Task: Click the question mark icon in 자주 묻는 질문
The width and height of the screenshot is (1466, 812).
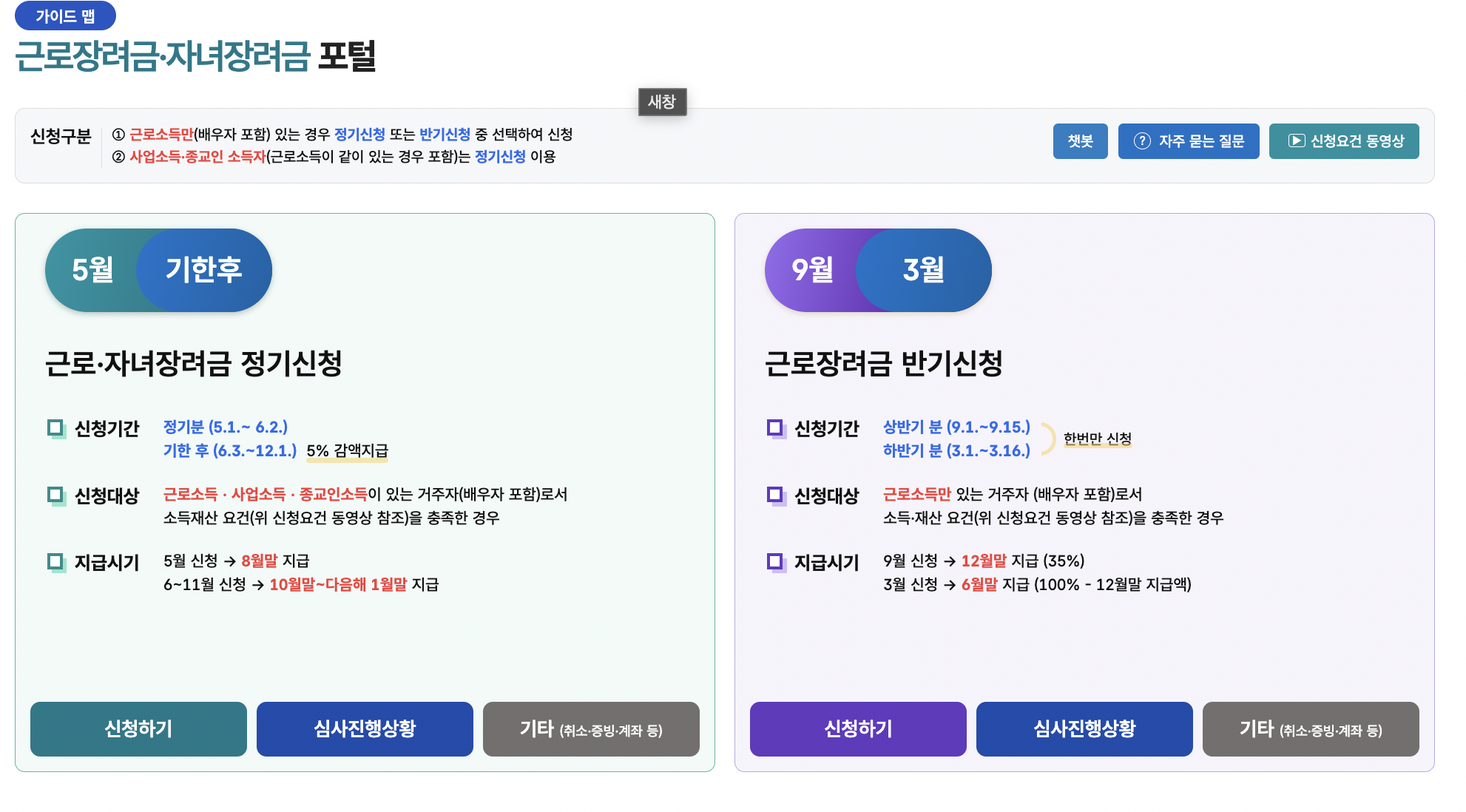Action: (x=1142, y=141)
